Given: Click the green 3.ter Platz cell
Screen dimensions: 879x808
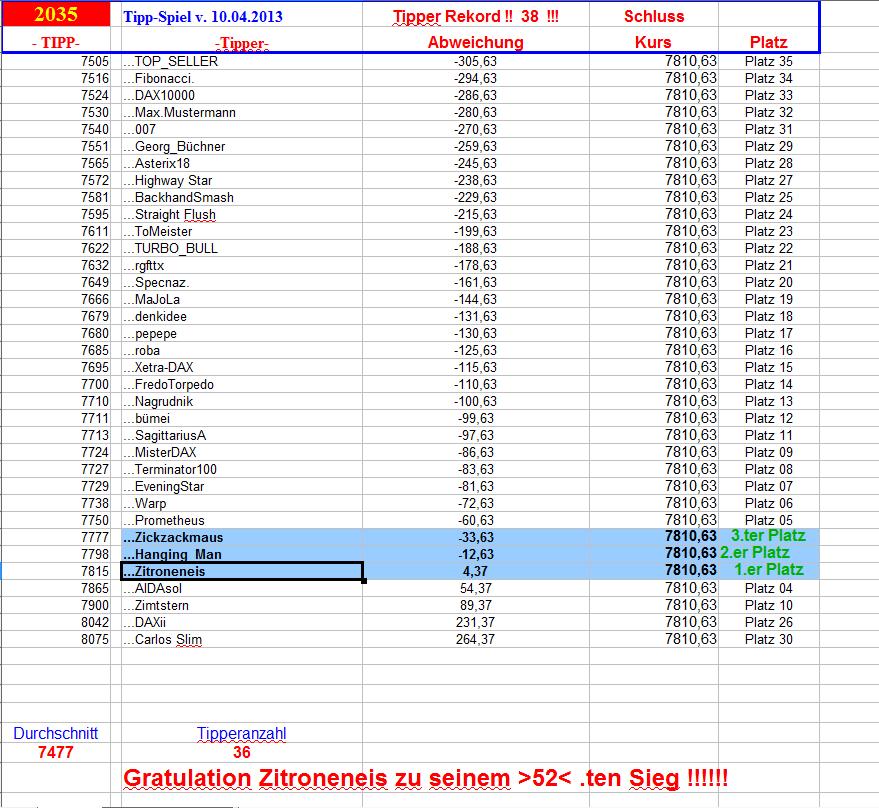Looking at the screenshot, I should point(769,535).
